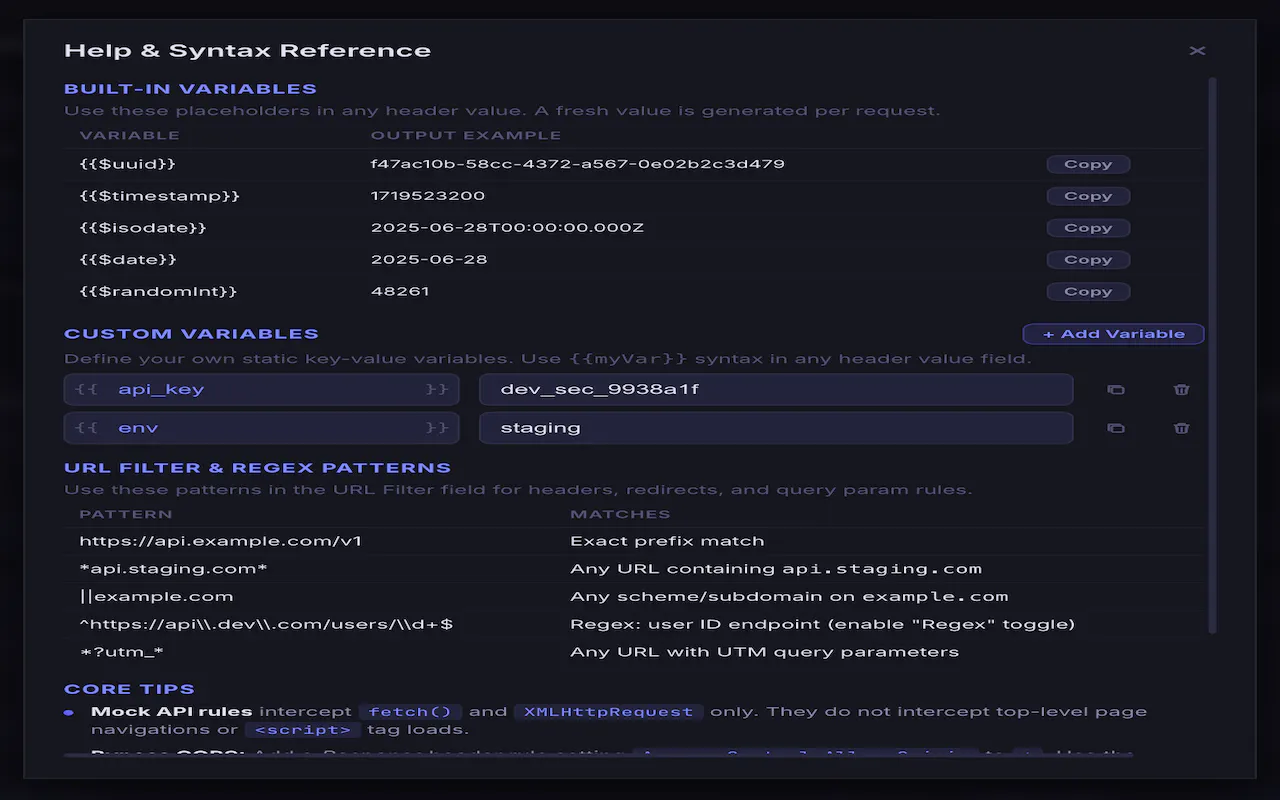The width and height of the screenshot is (1280, 800).
Task: Click the f47ac10b-58cc-4372 UUID example
Action: (x=578, y=164)
